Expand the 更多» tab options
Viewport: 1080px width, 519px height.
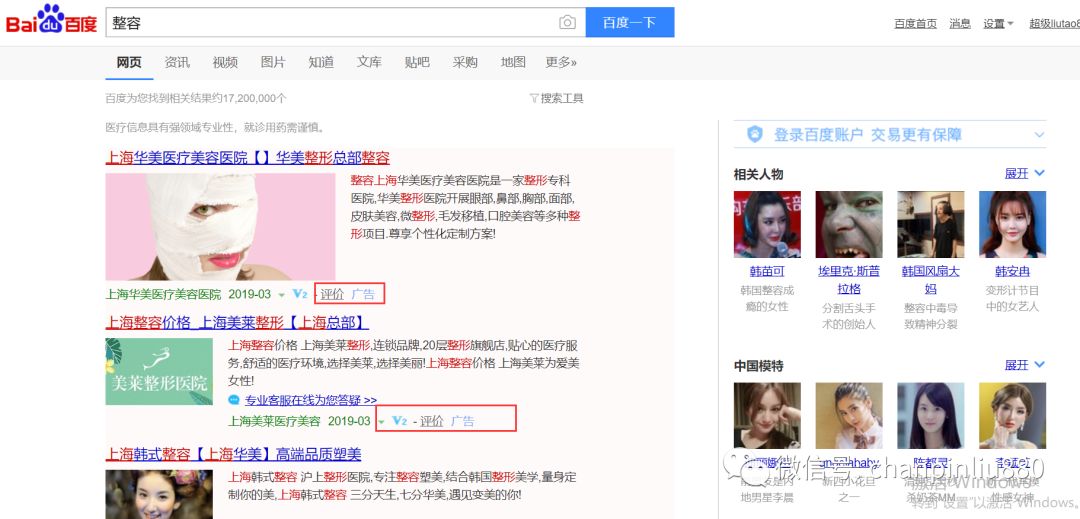(x=561, y=63)
